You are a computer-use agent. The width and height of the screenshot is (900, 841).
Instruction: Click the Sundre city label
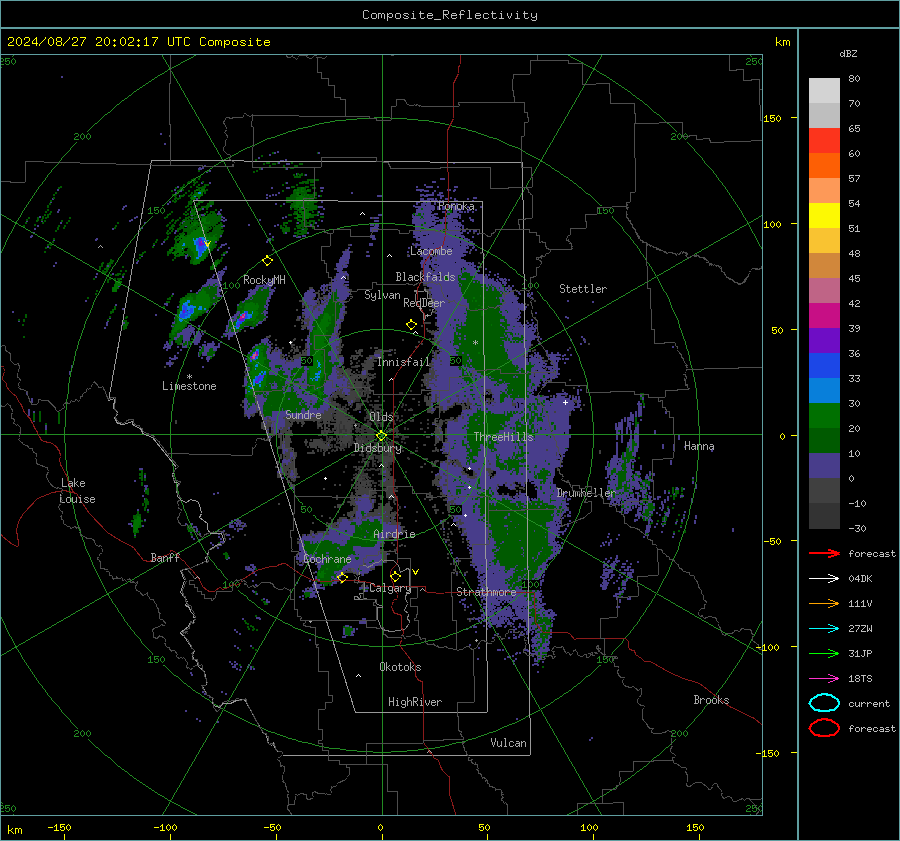(303, 414)
